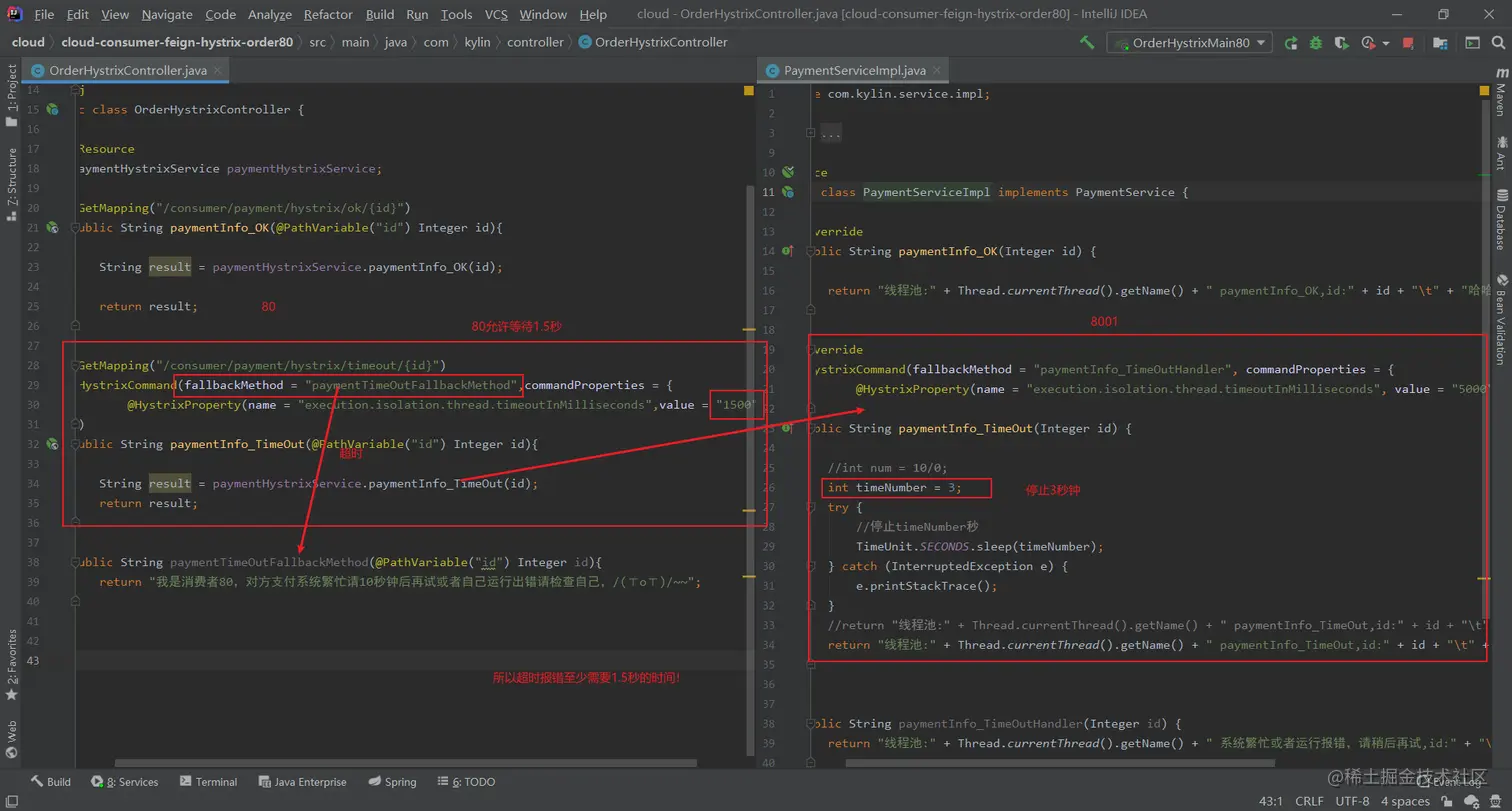Open the 8: Services tool window
Image resolution: width=1512 pixels, height=811 pixels.
tap(125, 782)
